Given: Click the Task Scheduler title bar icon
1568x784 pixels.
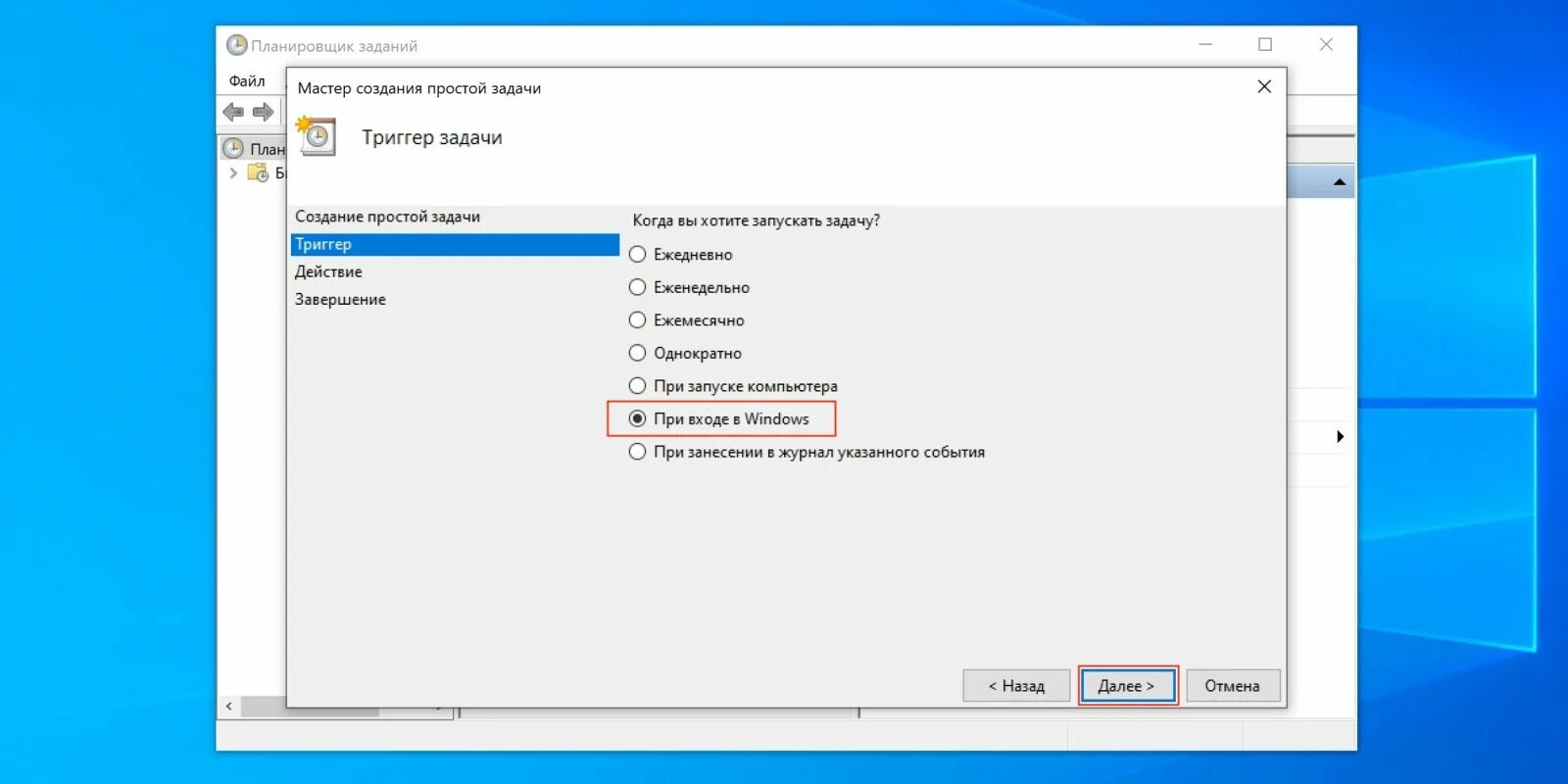Looking at the screenshot, I should (x=236, y=45).
